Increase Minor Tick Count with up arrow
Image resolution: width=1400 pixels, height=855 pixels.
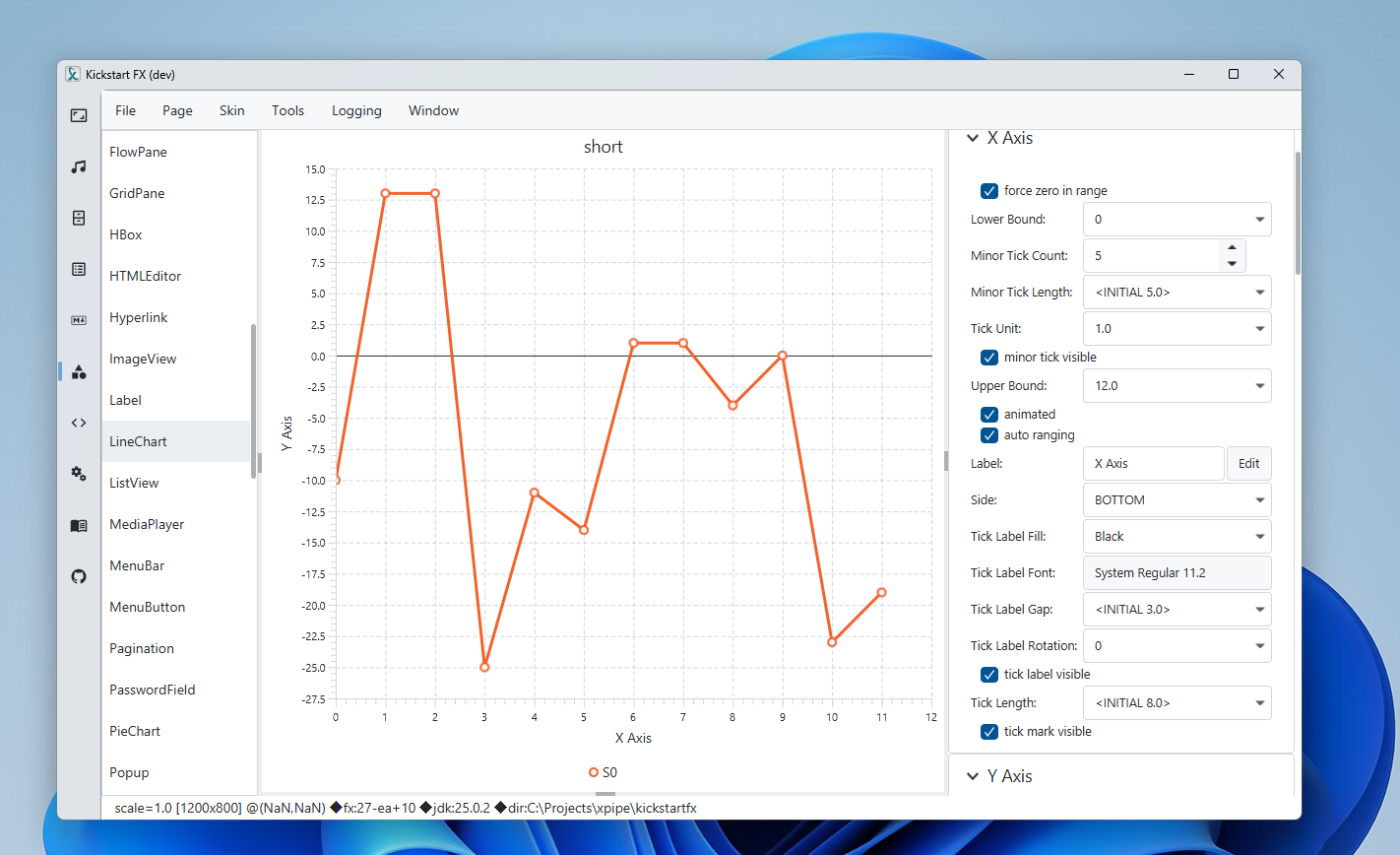point(1232,248)
